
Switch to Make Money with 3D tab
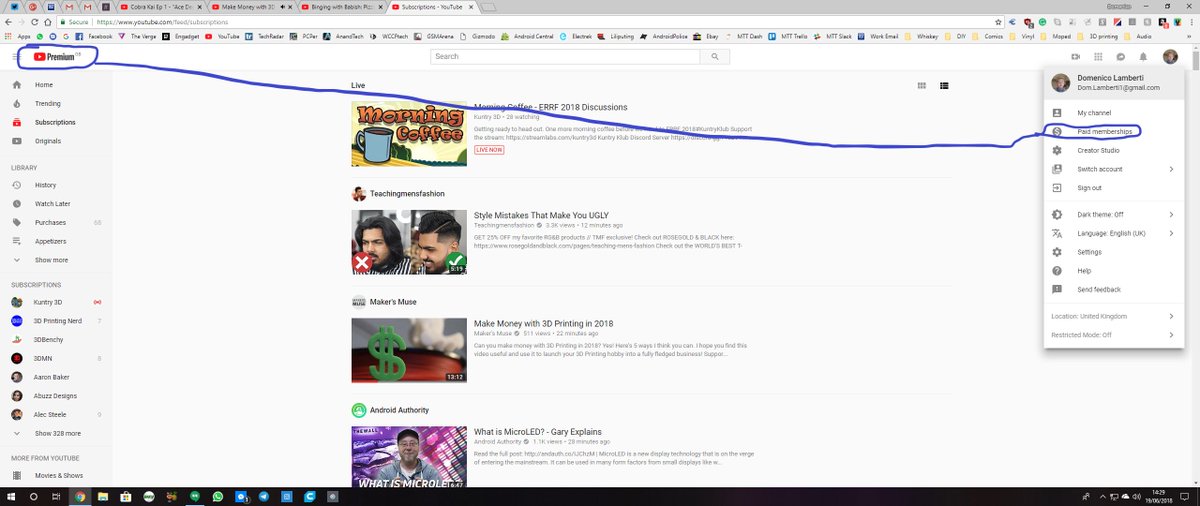(x=250, y=7)
